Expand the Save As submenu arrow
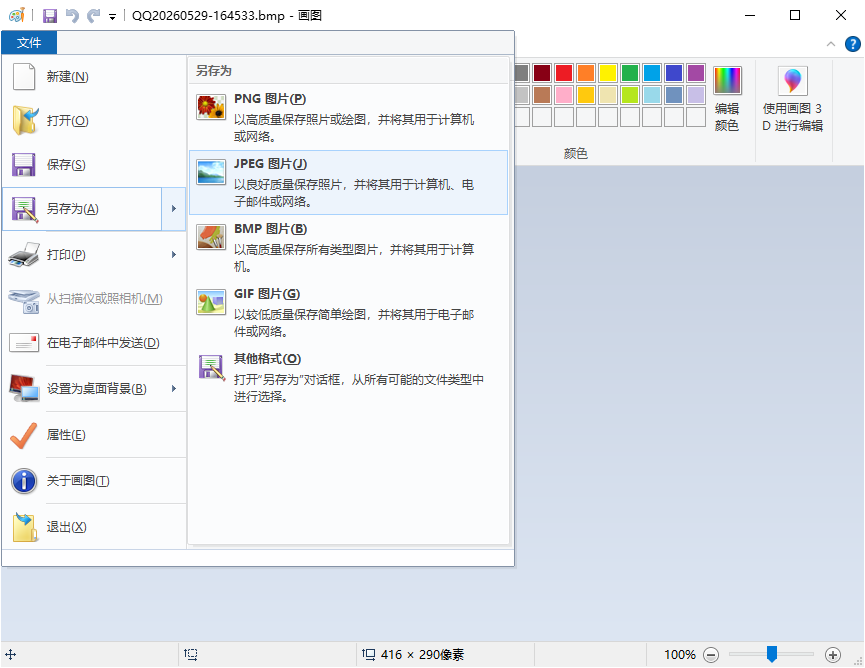Screen dimensions: 865x668 (x=174, y=209)
